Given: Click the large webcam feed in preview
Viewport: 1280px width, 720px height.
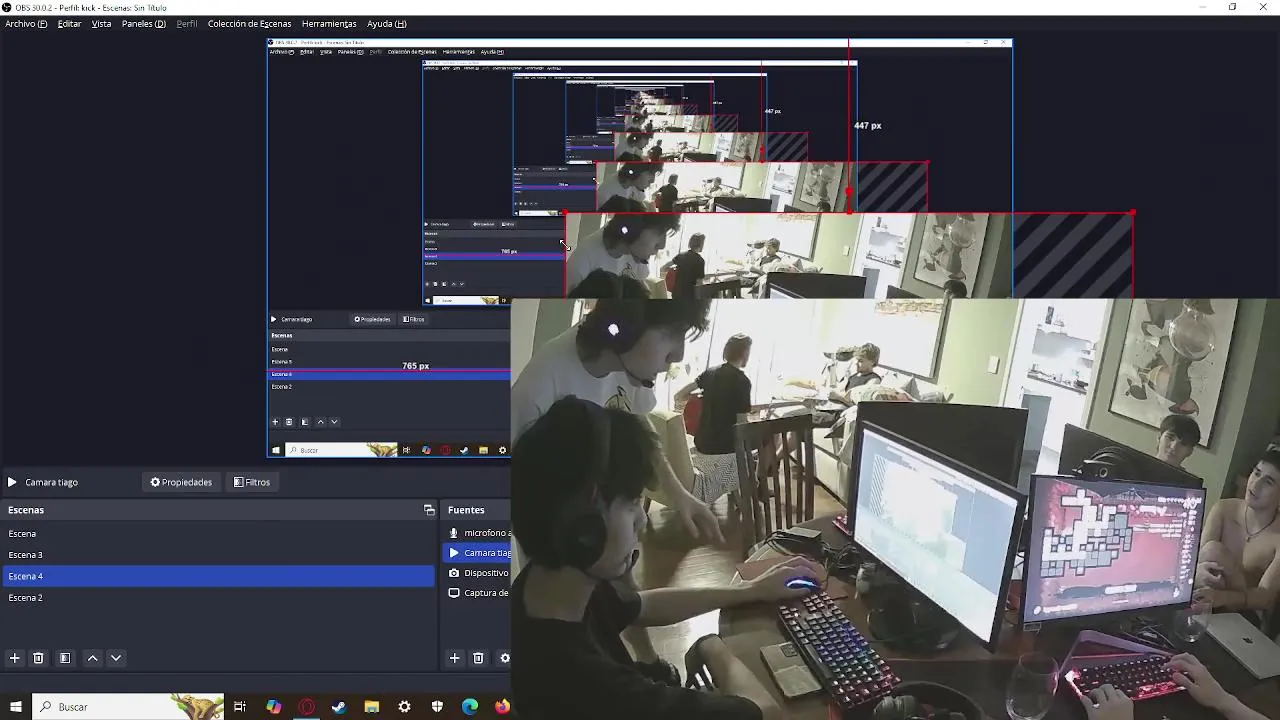Looking at the screenshot, I should pyautogui.click(x=895, y=509).
